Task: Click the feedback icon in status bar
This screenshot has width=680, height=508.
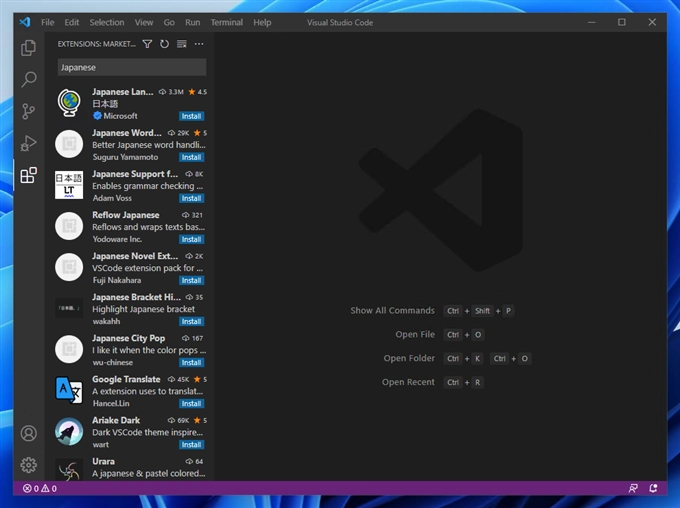Action: pos(633,488)
